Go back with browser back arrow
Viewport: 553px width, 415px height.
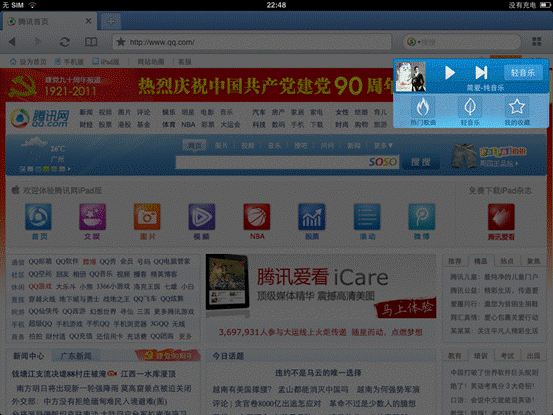click(12, 42)
